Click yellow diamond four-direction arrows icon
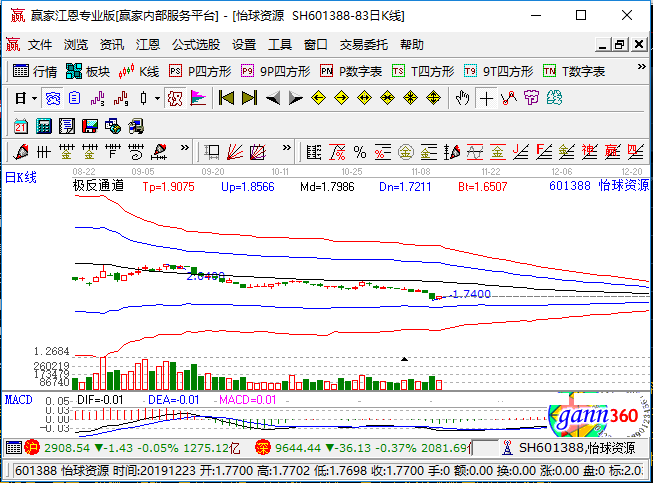Image resolution: width=653 pixels, height=483 pixels. click(x=434, y=98)
